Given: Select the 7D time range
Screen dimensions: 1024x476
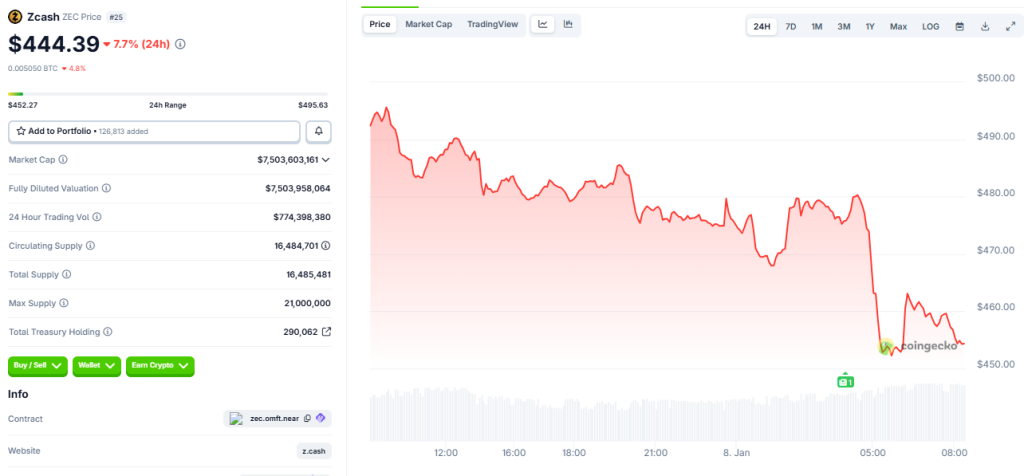Looking at the screenshot, I should point(790,26).
